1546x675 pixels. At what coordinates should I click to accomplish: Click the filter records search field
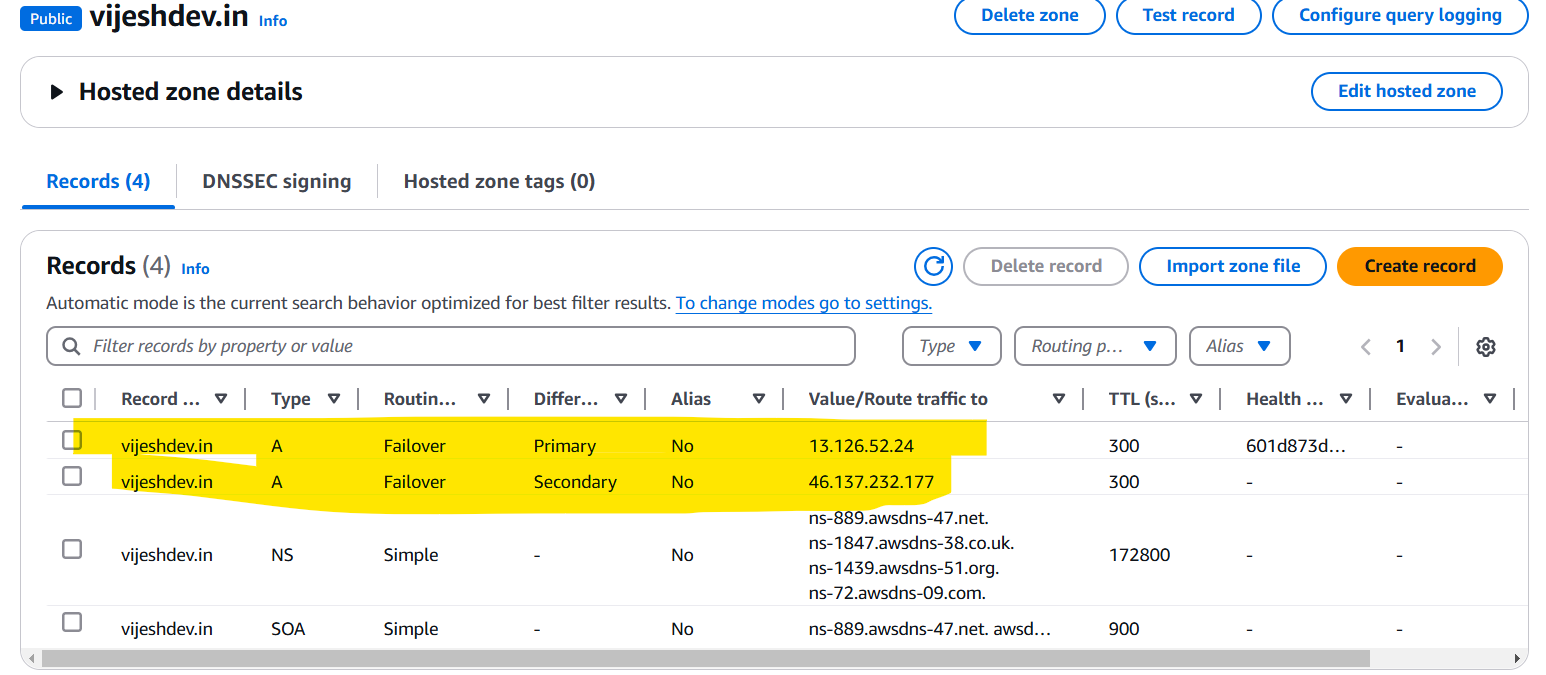pyautogui.click(x=451, y=346)
